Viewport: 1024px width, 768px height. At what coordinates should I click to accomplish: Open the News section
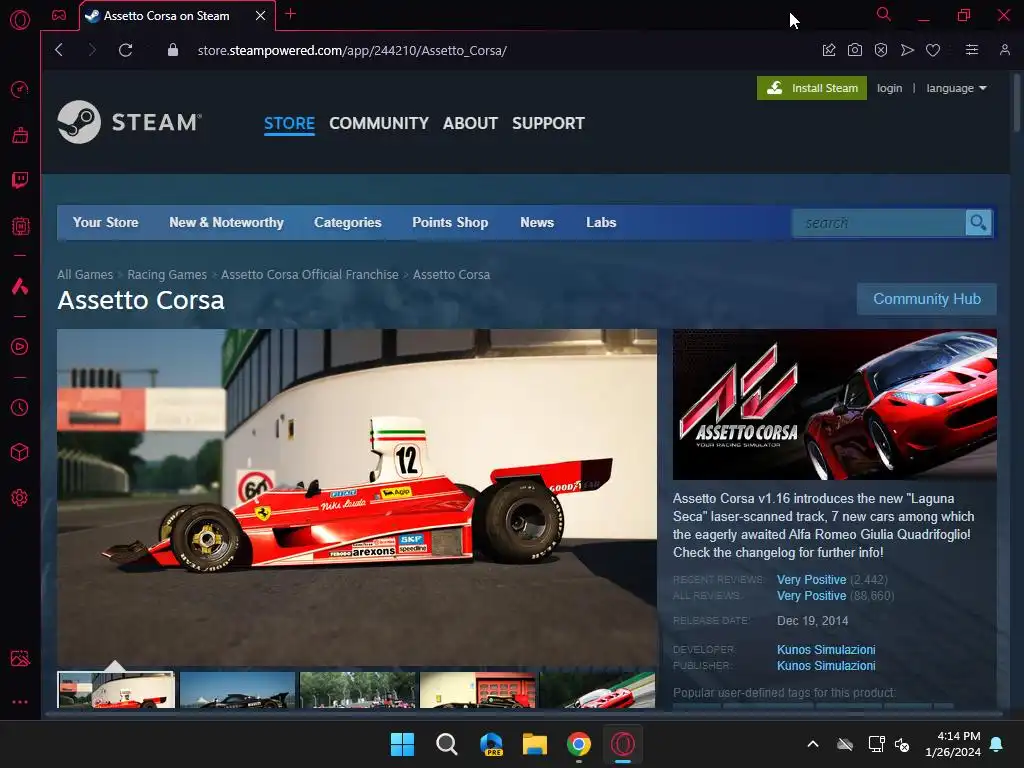click(537, 223)
